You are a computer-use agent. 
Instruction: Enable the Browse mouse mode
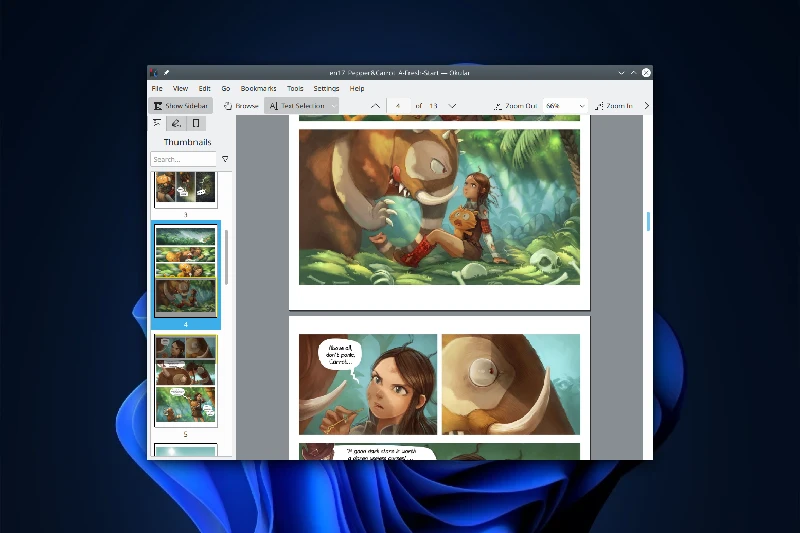point(241,105)
